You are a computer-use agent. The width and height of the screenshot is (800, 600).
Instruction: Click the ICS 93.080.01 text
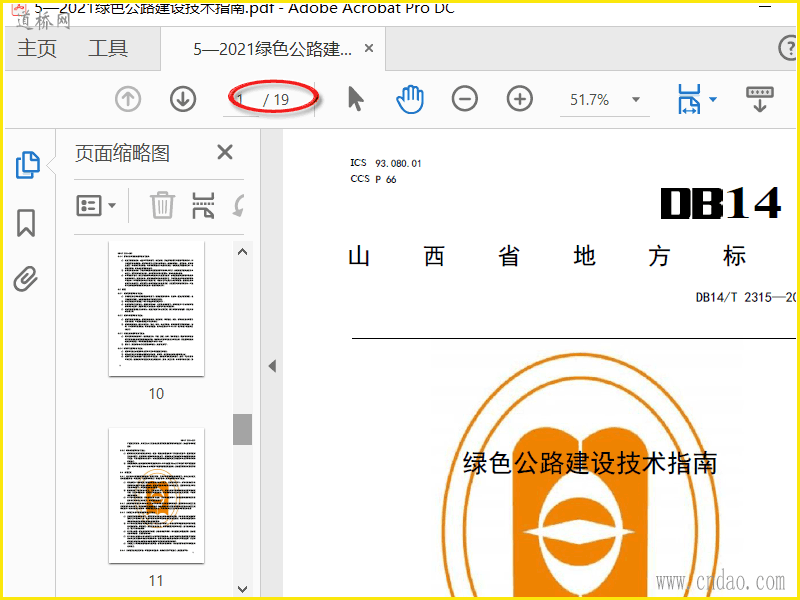386,163
